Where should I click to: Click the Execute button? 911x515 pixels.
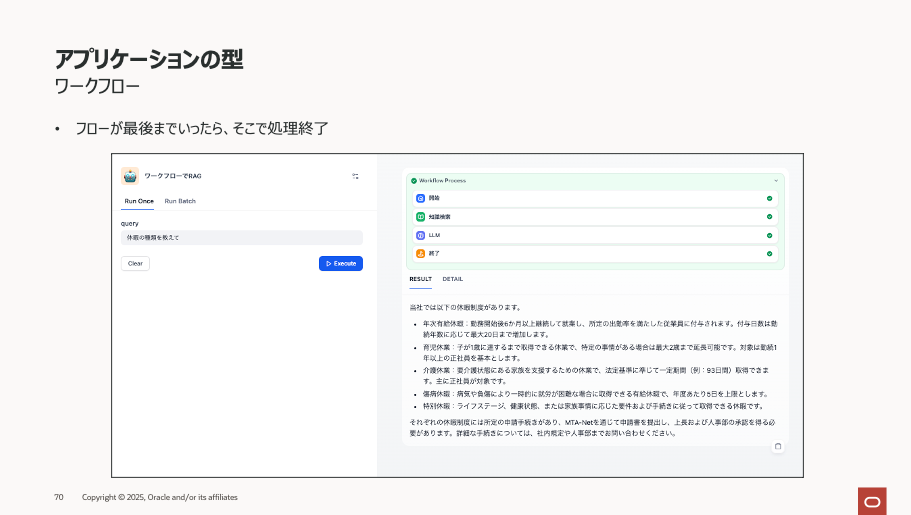click(x=341, y=263)
